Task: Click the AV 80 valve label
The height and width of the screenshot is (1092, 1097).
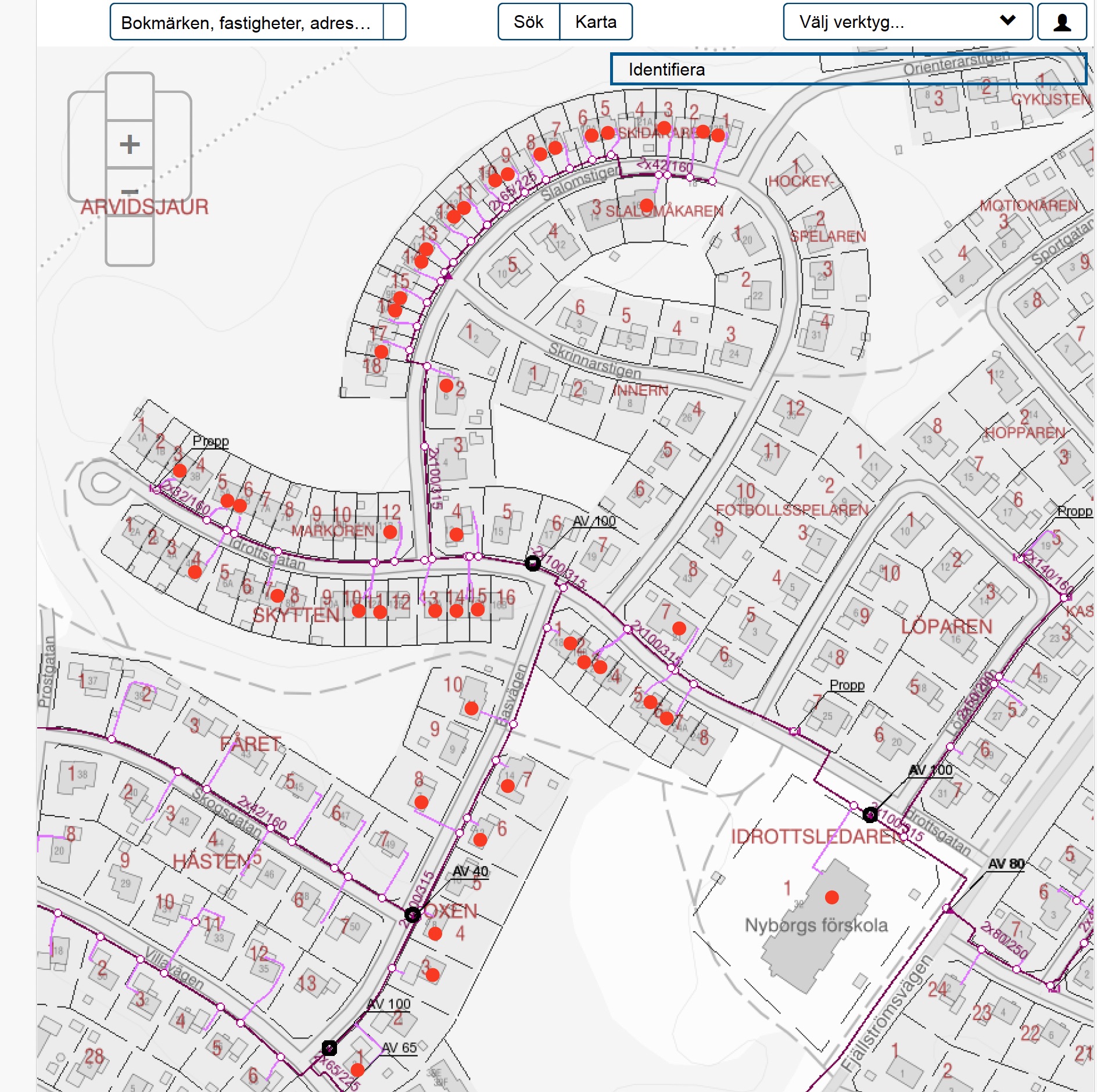Action: pos(1006,864)
